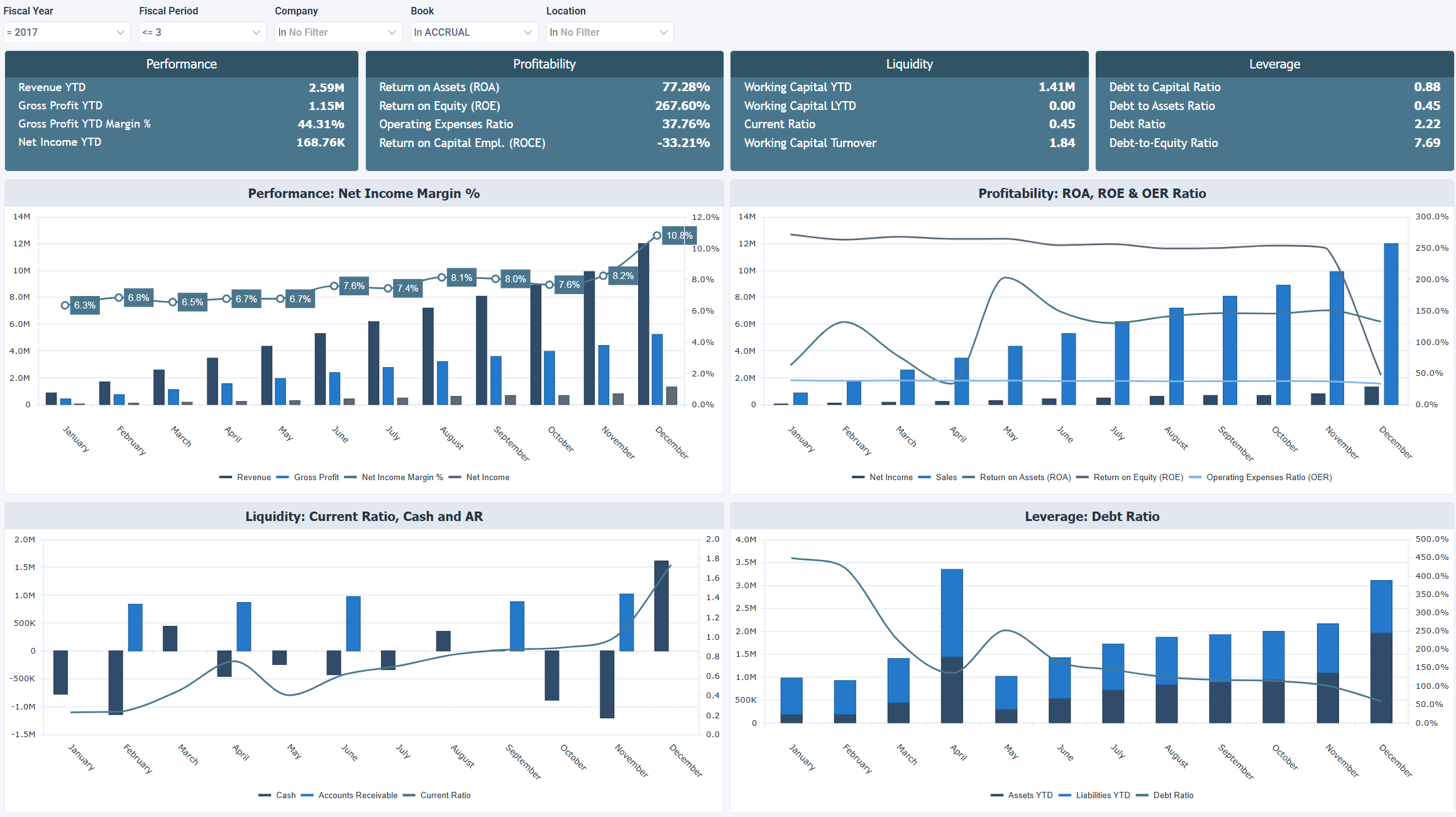Select the Return on Equity (ROE) value

click(x=682, y=106)
